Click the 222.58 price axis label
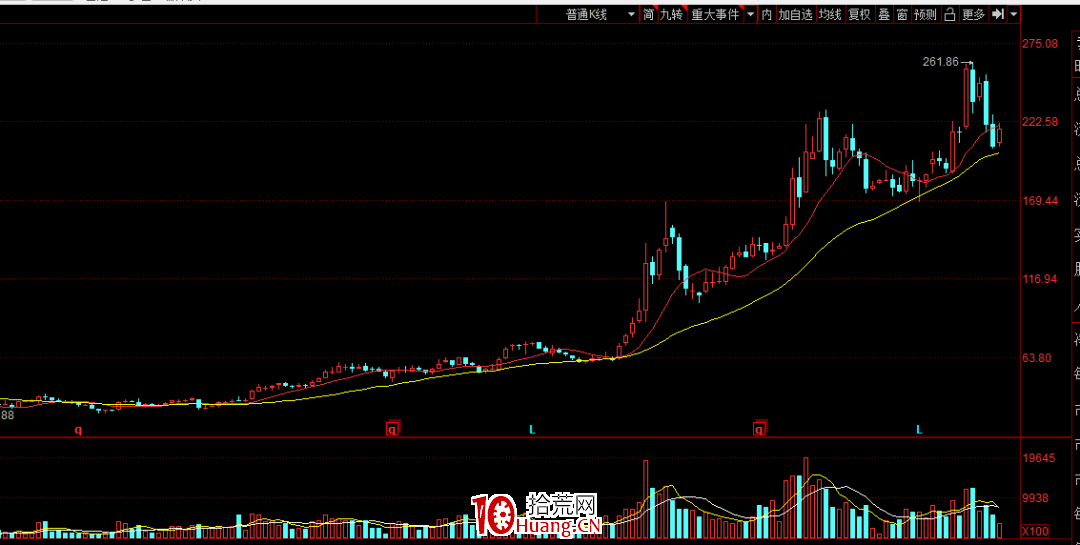Viewport: 1080px width, 545px height. click(x=1040, y=122)
